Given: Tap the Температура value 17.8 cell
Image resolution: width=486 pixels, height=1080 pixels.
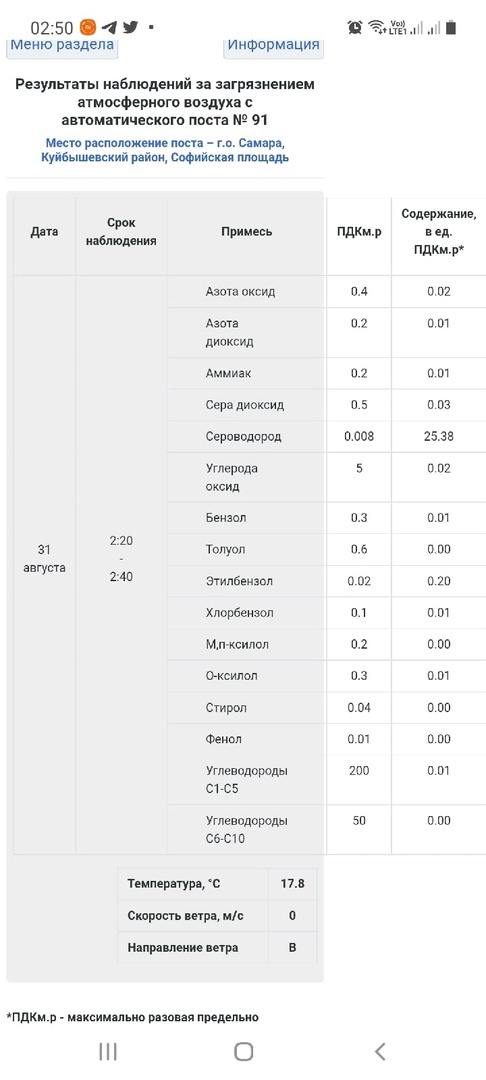Looking at the screenshot, I should [x=293, y=884].
